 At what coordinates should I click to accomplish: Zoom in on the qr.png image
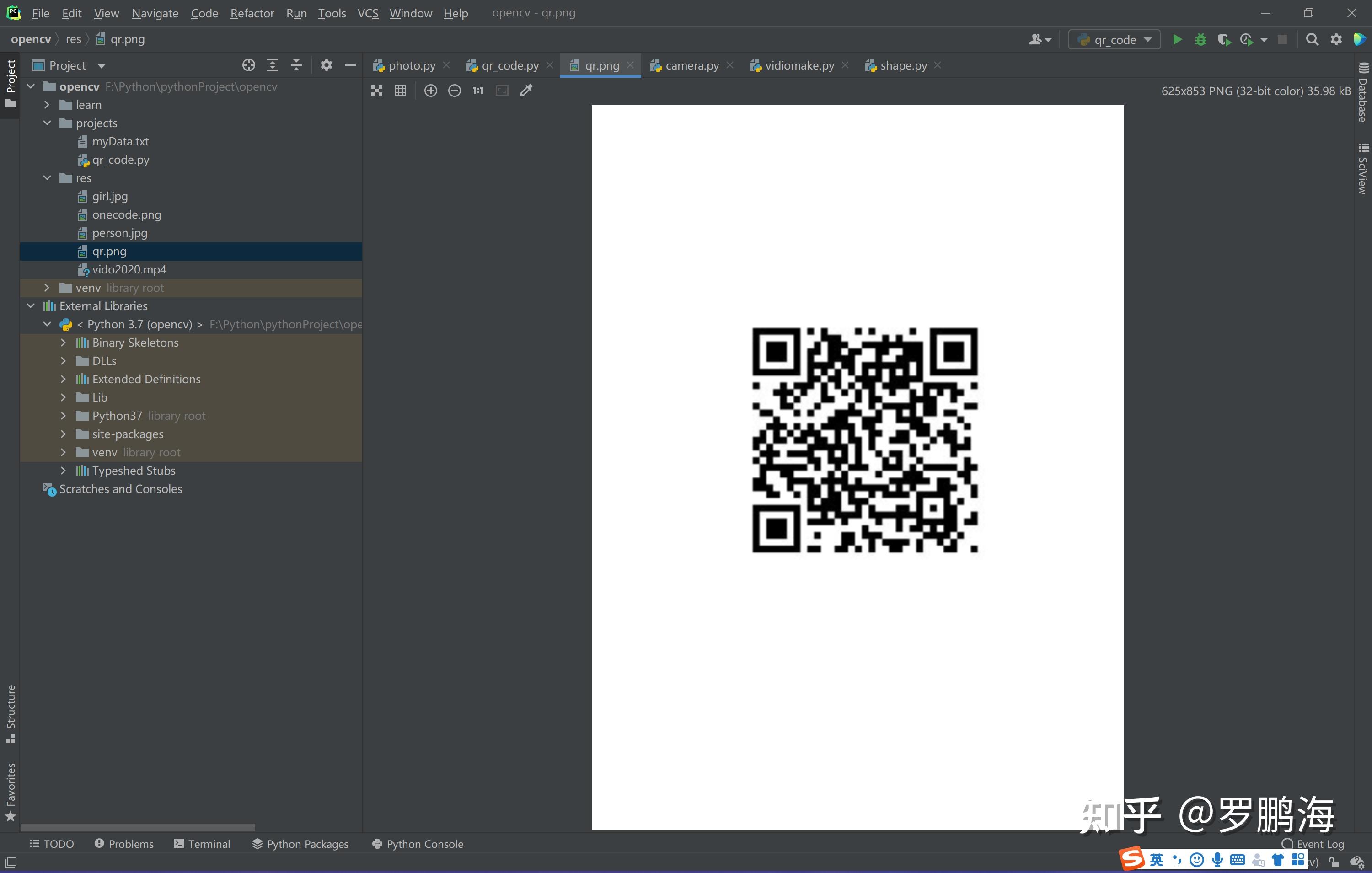click(431, 91)
